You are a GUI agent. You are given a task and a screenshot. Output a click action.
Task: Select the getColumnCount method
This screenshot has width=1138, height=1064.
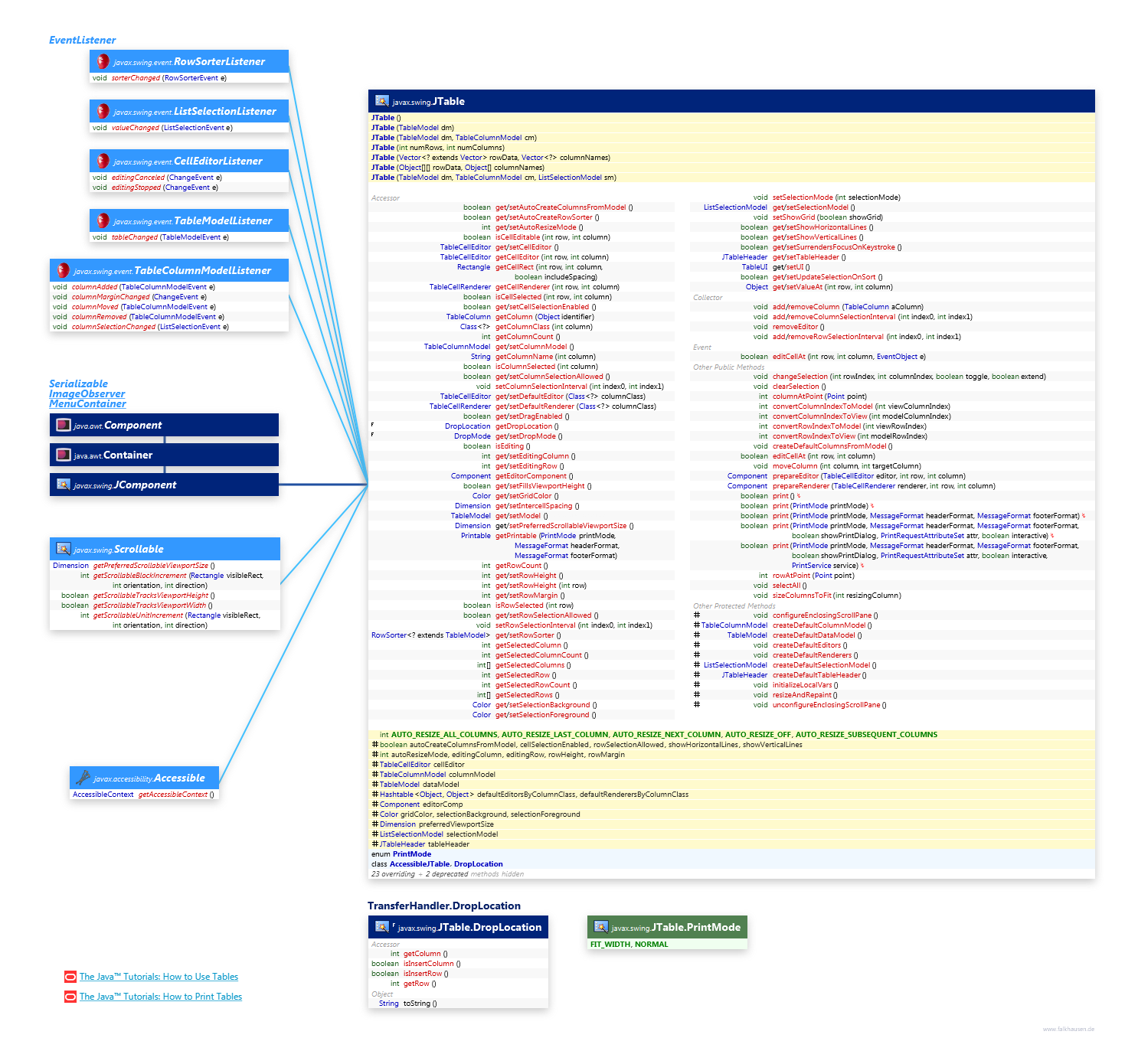[x=525, y=337]
